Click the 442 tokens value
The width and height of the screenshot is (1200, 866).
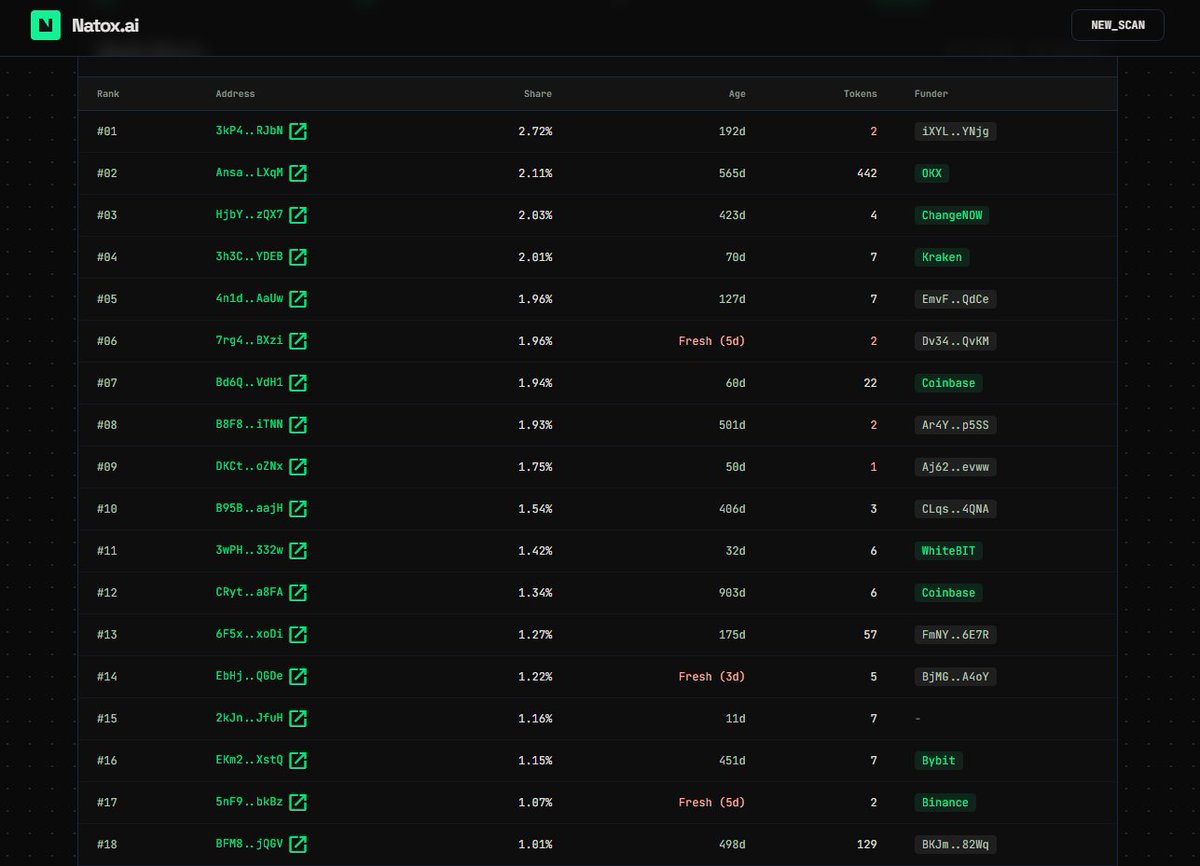tap(867, 173)
